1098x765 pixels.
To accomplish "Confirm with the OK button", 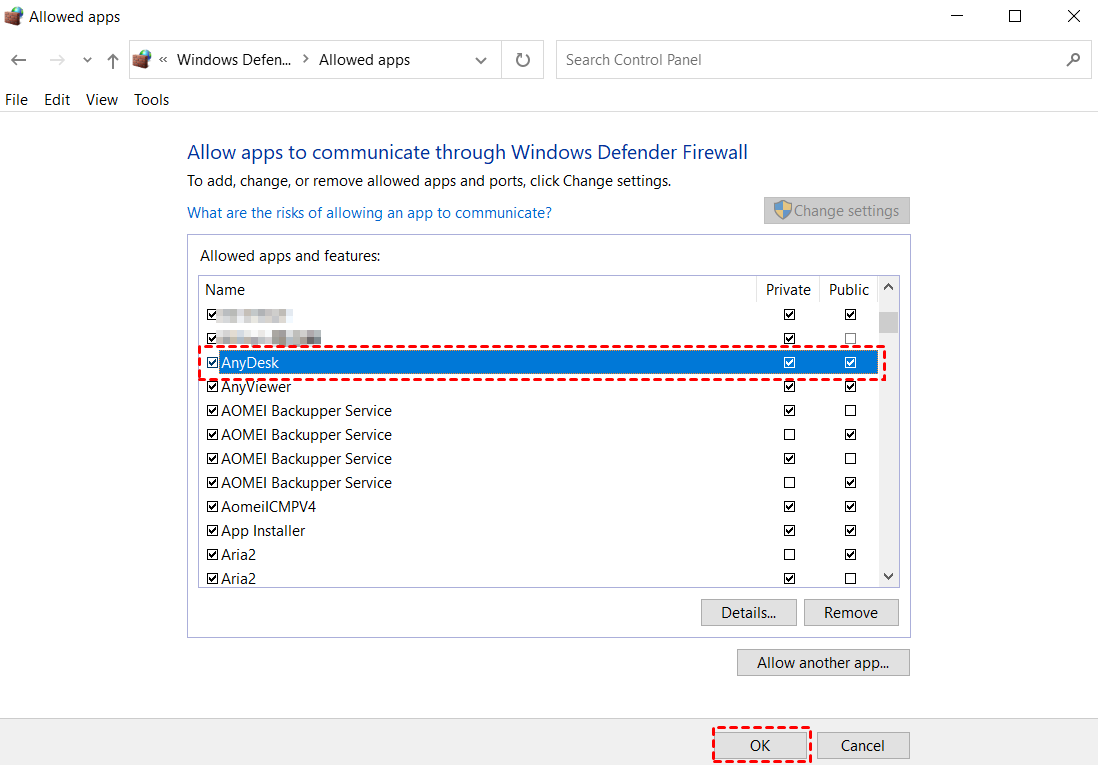I will click(760, 745).
